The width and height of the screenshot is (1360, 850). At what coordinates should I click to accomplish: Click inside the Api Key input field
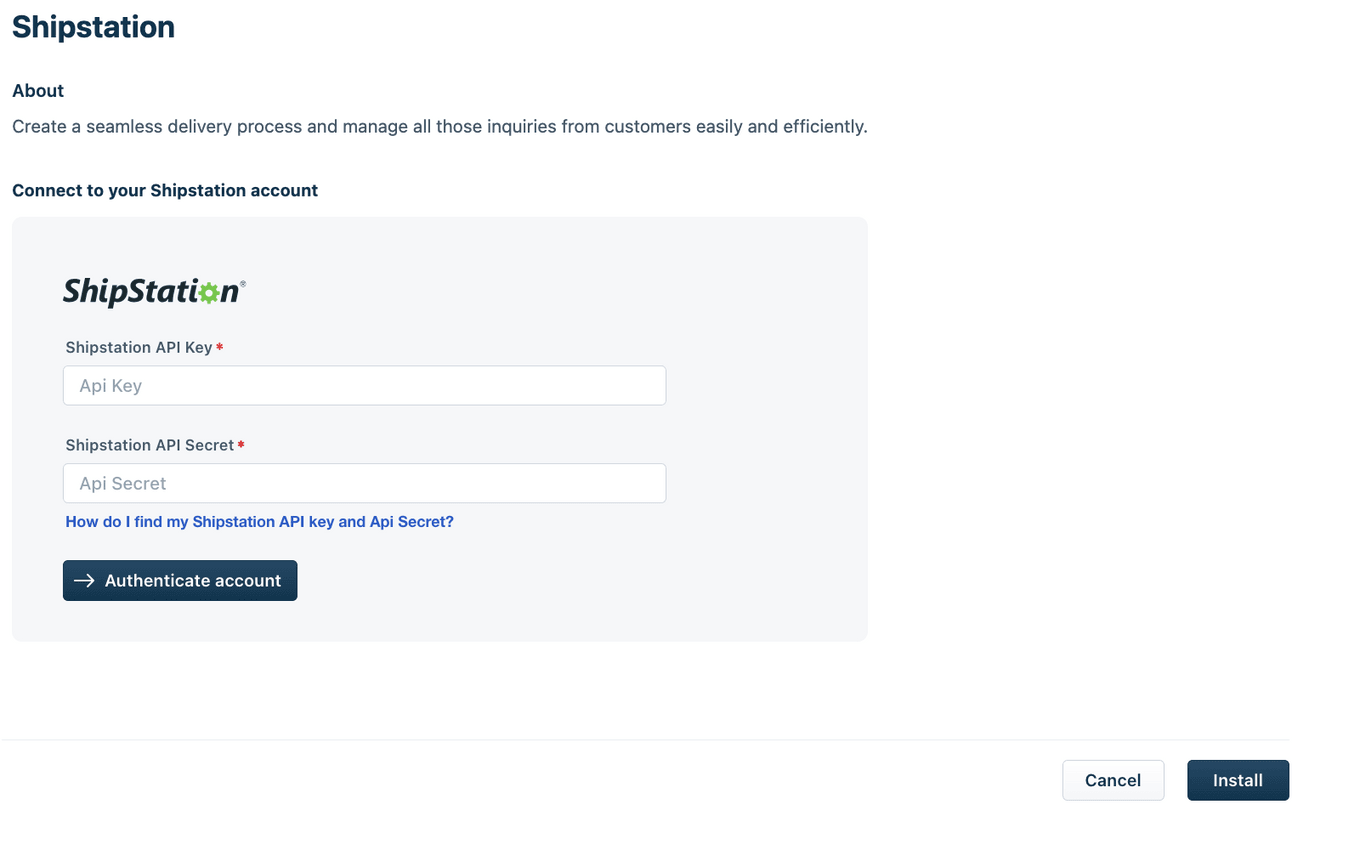364,385
